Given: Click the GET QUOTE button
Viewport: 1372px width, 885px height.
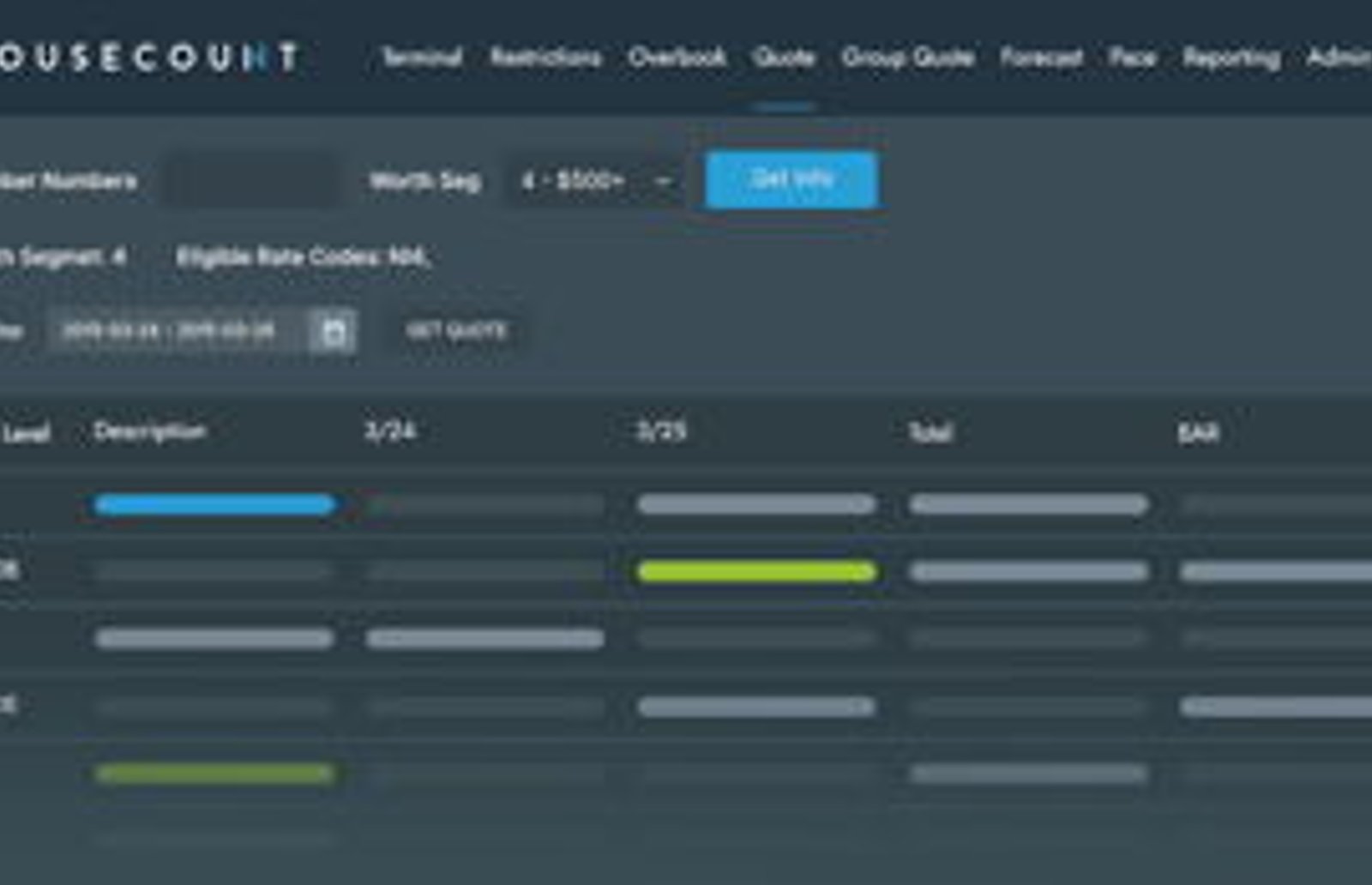Looking at the screenshot, I should coord(456,331).
